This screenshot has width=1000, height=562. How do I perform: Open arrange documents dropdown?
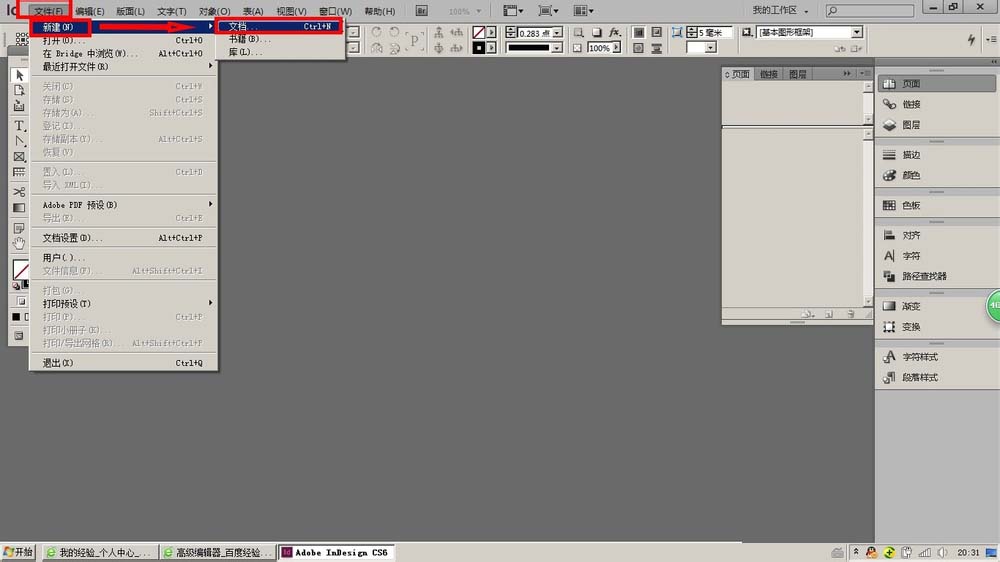pos(584,11)
